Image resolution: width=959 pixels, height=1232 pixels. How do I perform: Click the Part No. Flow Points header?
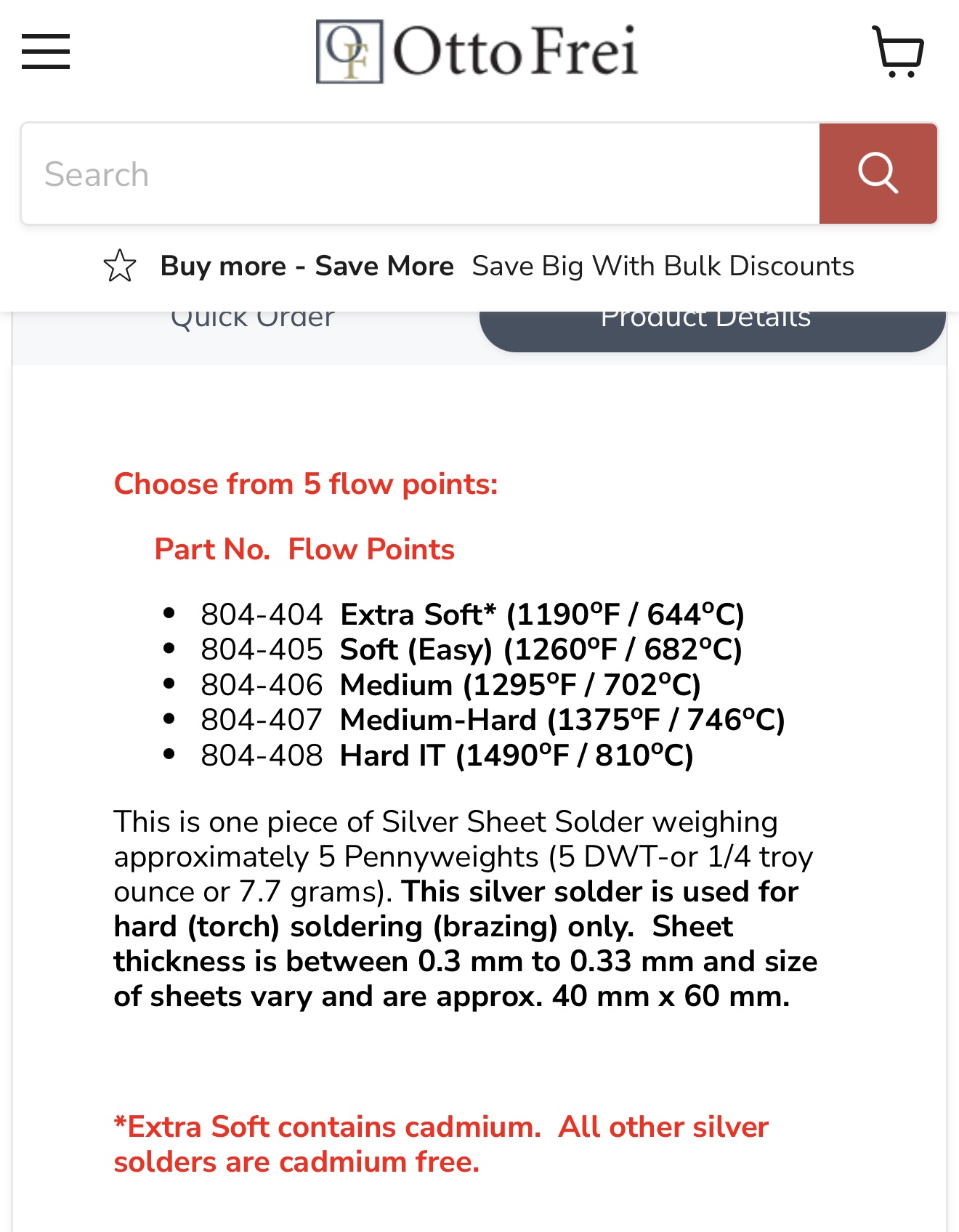(304, 549)
